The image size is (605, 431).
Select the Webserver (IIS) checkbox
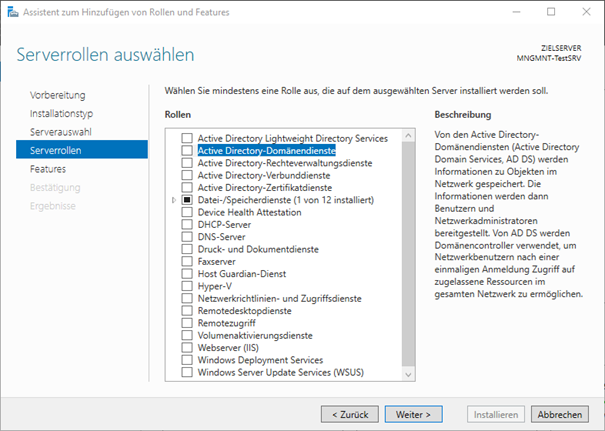coord(186,348)
